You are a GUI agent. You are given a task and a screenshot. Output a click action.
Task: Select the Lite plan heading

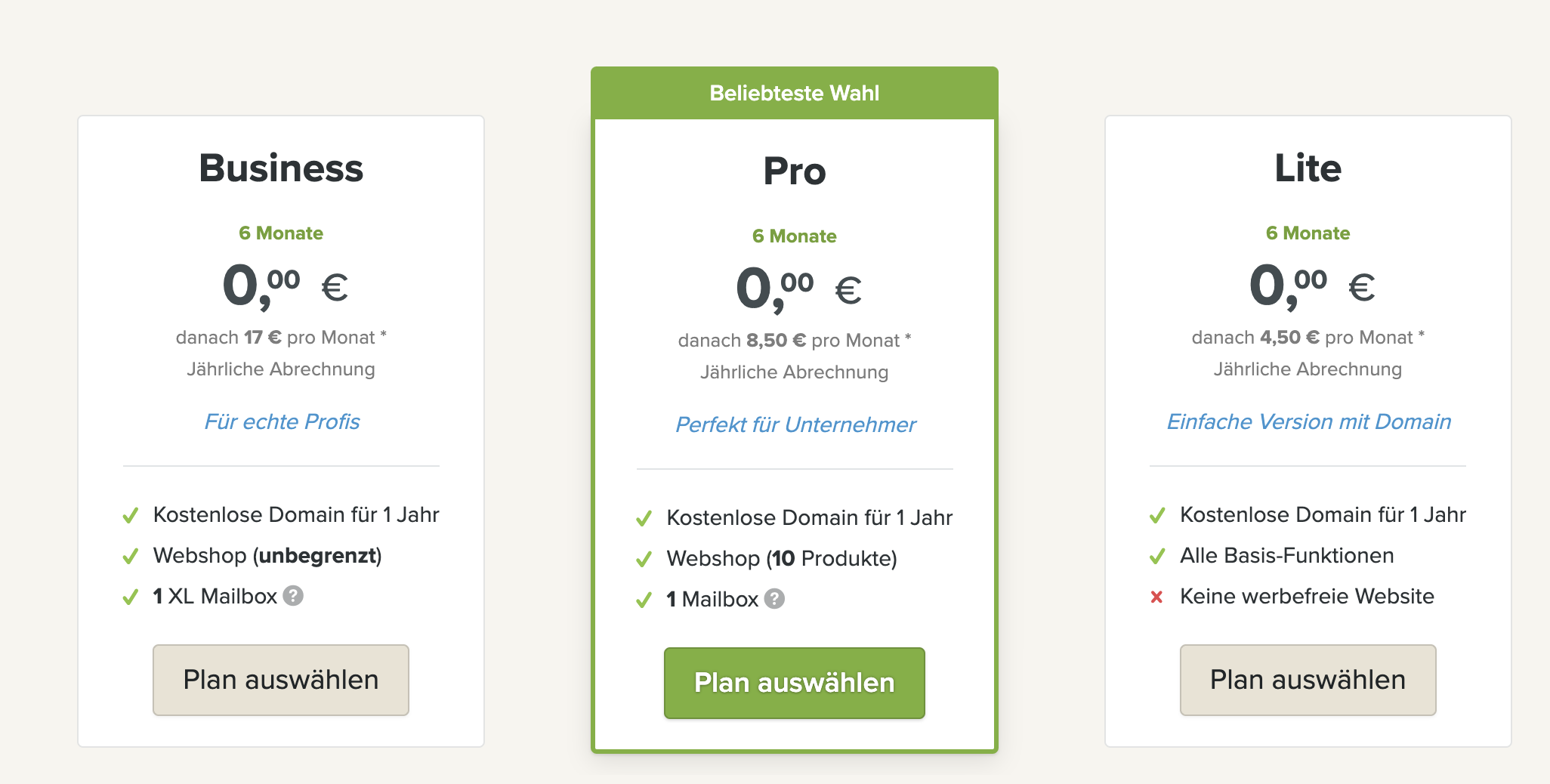1308,168
